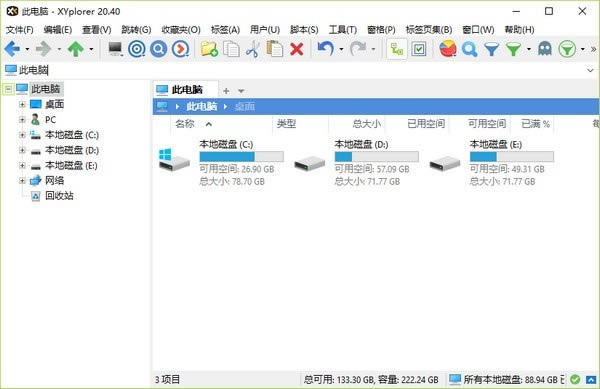Viewport: 600px width, 389px height.
Task: Add a new tab with plus button
Action: 226,91
